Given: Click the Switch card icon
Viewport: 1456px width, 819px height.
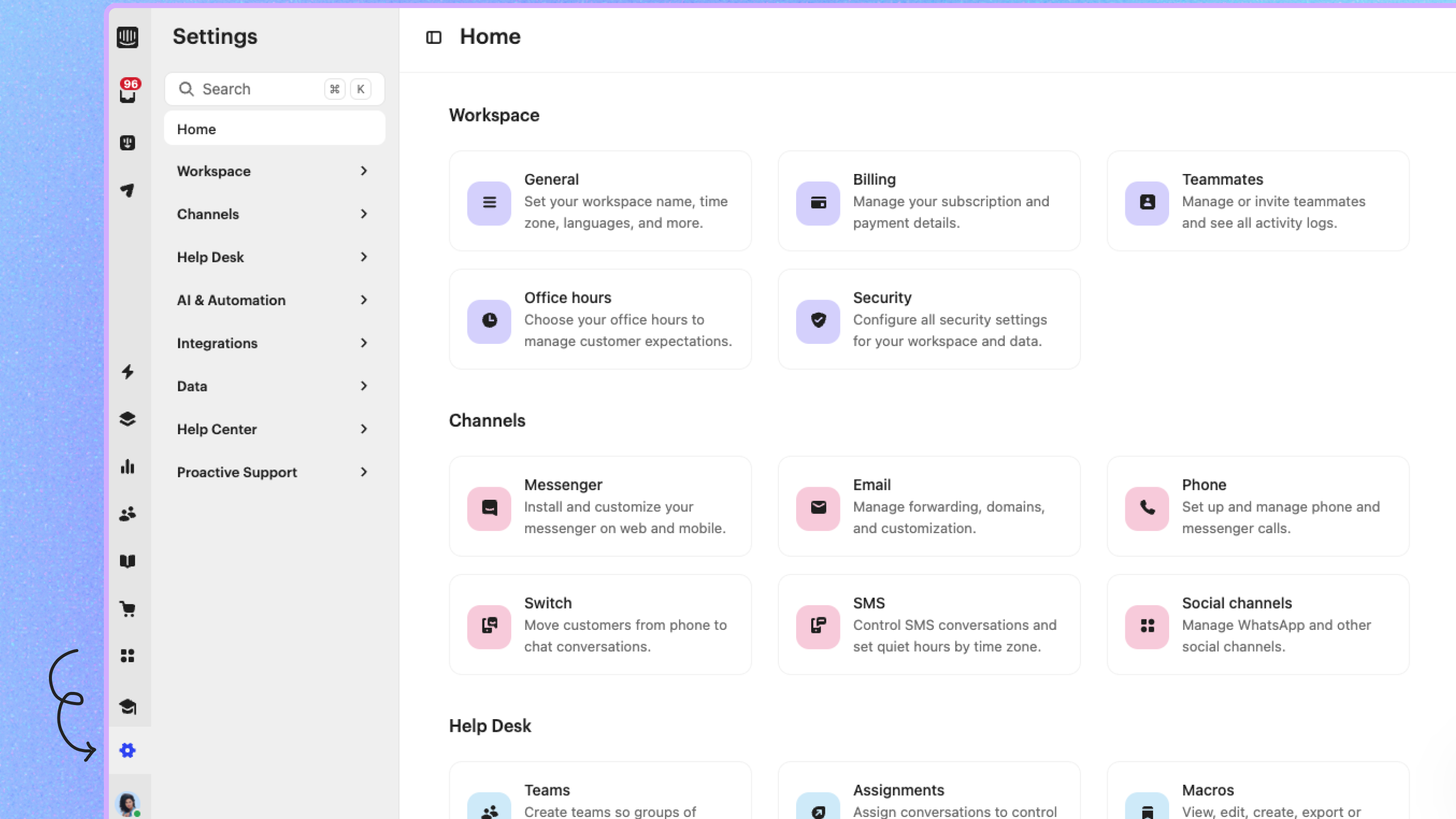Looking at the screenshot, I should tap(489, 626).
